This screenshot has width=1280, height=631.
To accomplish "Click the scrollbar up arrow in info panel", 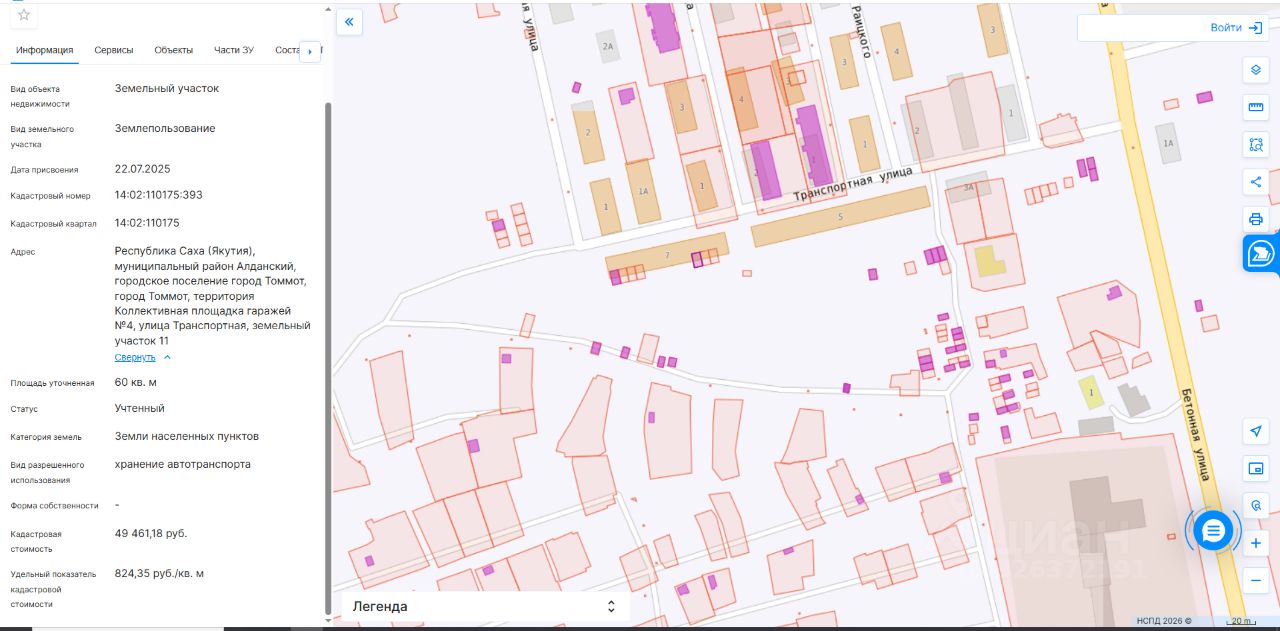I will tap(327, 8).
